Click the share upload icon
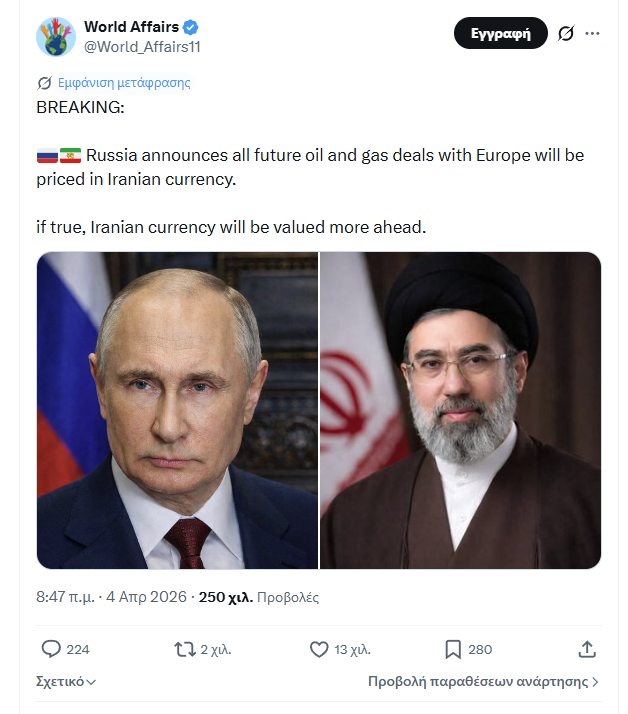 tap(587, 649)
